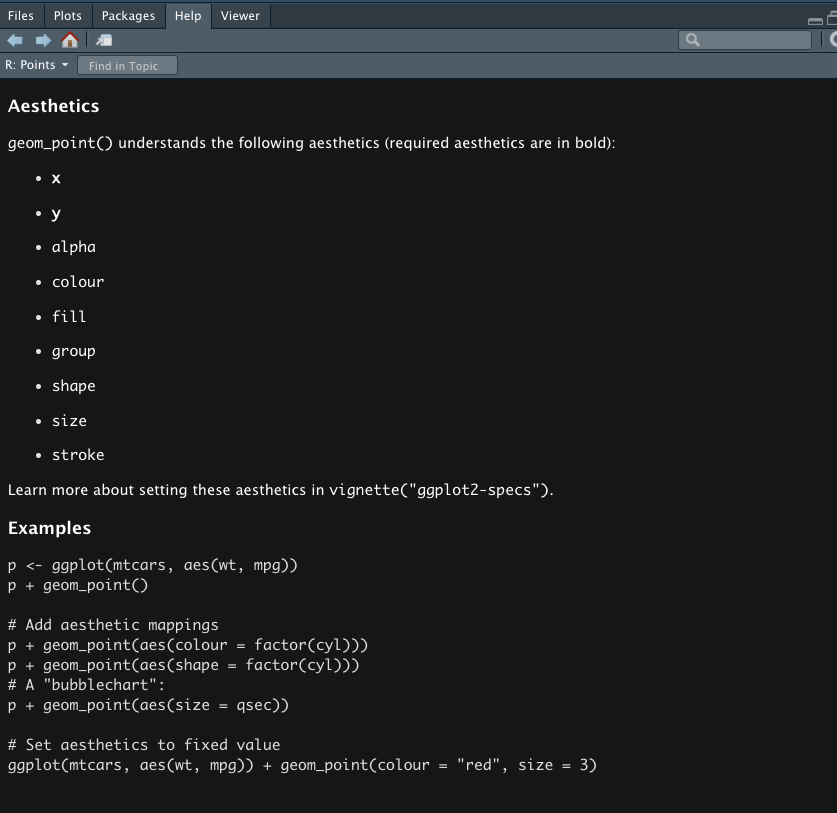
Task: Click the forward arrow in Help toolbar
Action: tap(43, 40)
